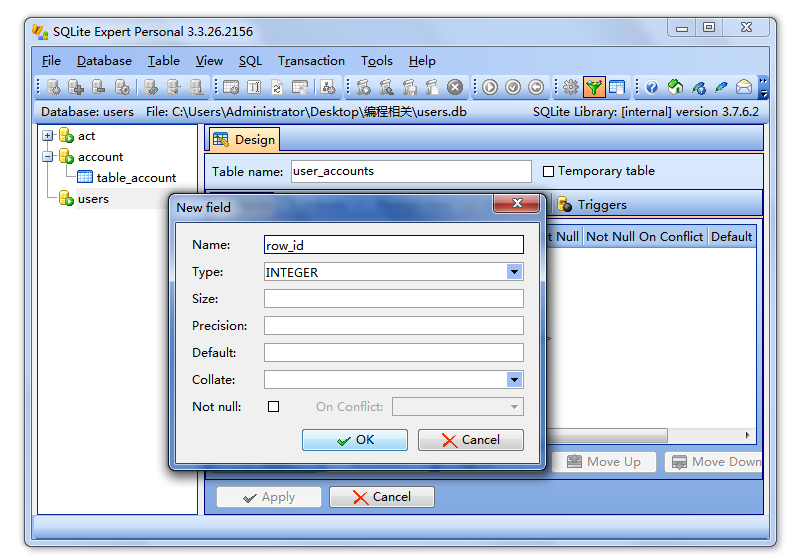The image size is (800, 560).
Task: Click the SQLite Expert title bar app icon
Action: coord(40,32)
